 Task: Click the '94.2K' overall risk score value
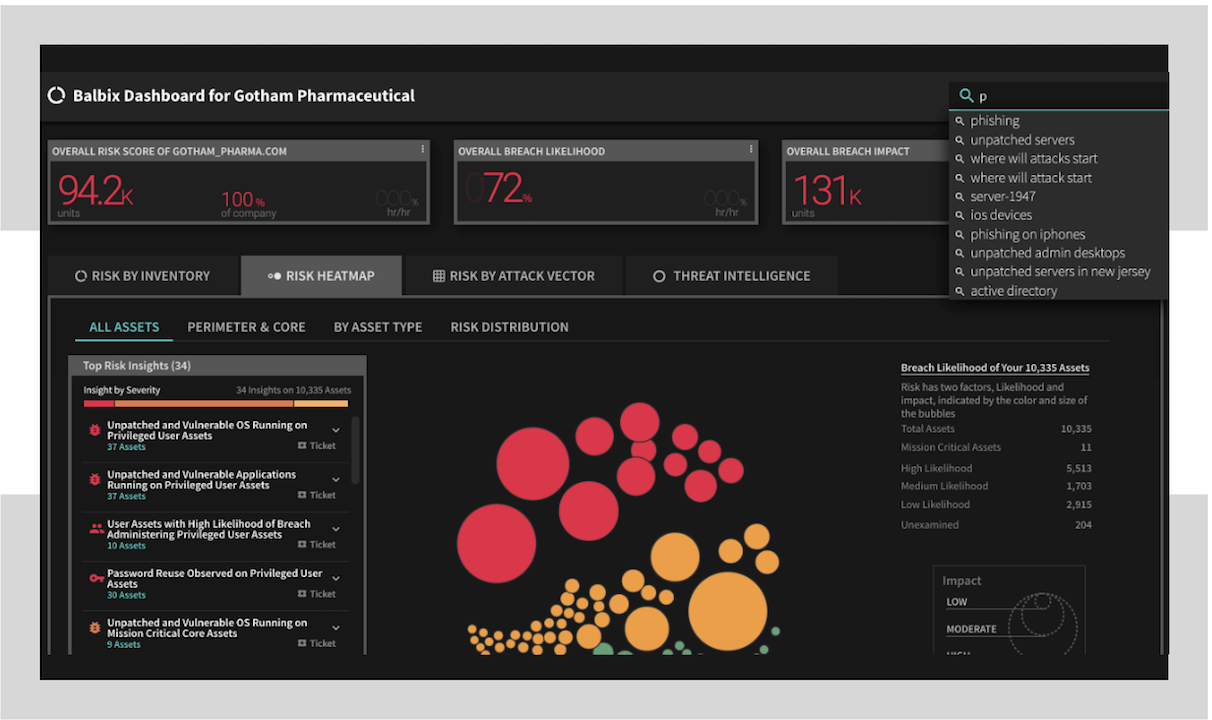96,189
